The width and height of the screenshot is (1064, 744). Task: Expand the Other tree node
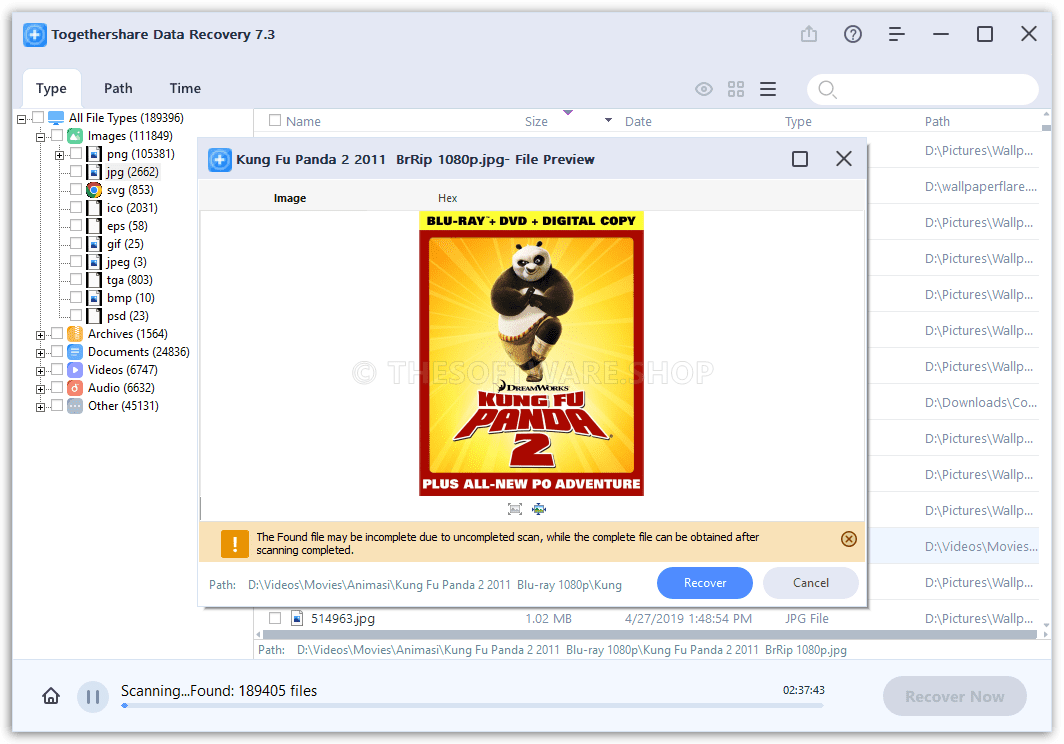(x=41, y=407)
